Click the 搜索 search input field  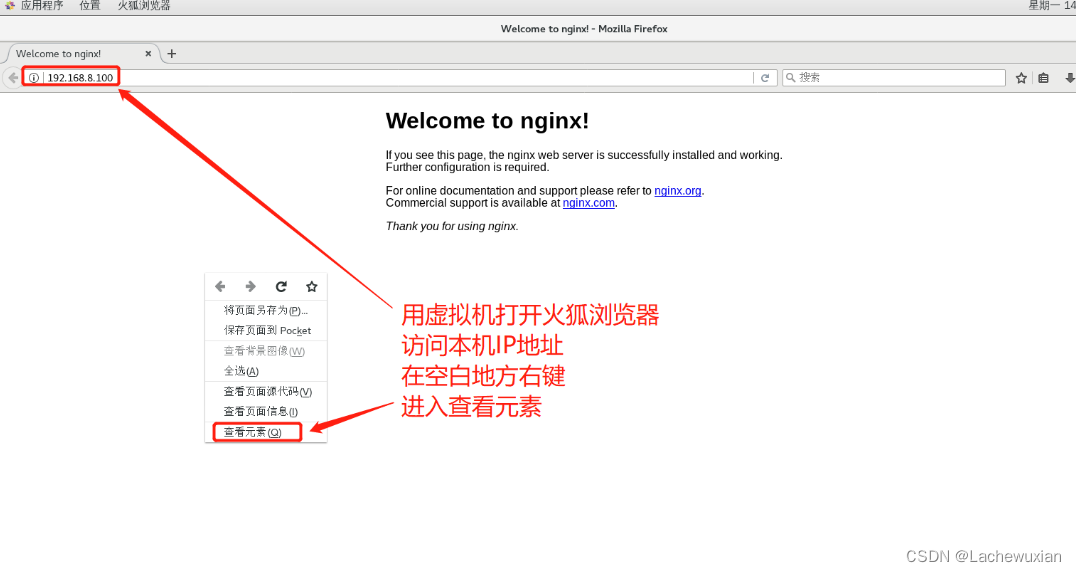click(894, 78)
